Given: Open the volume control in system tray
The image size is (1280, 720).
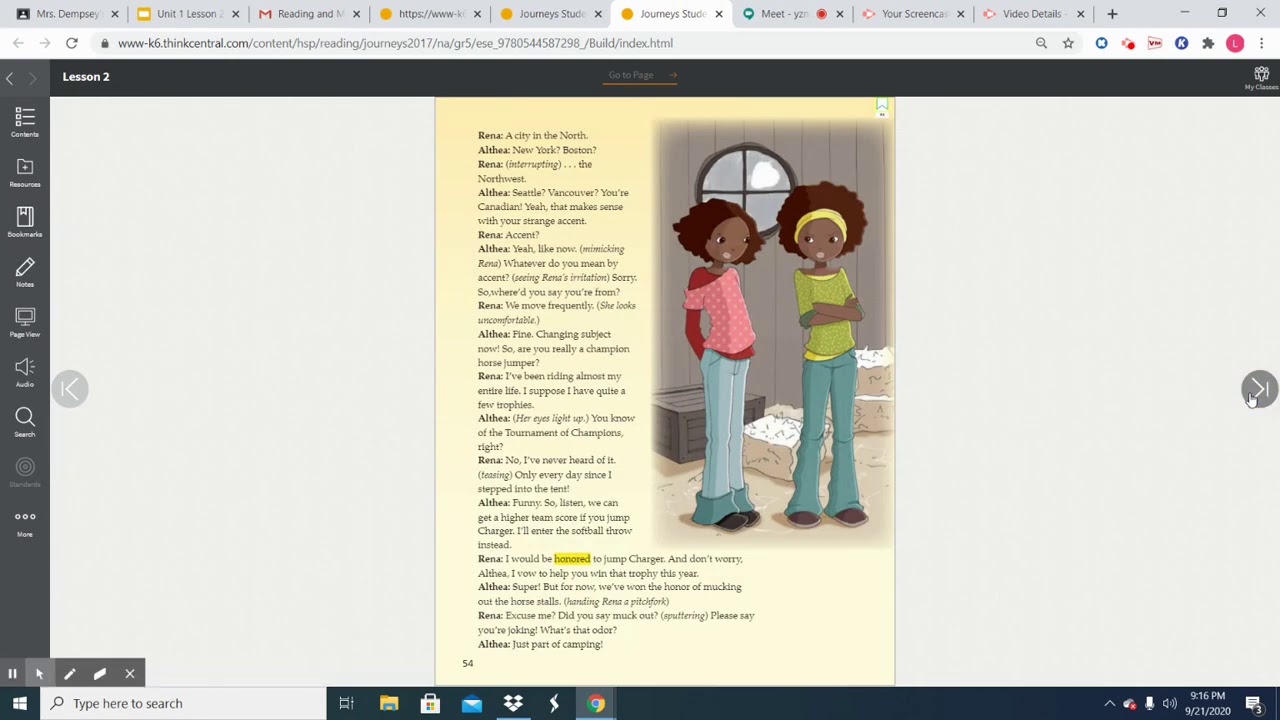Looking at the screenshot, I should [1170, 703].
